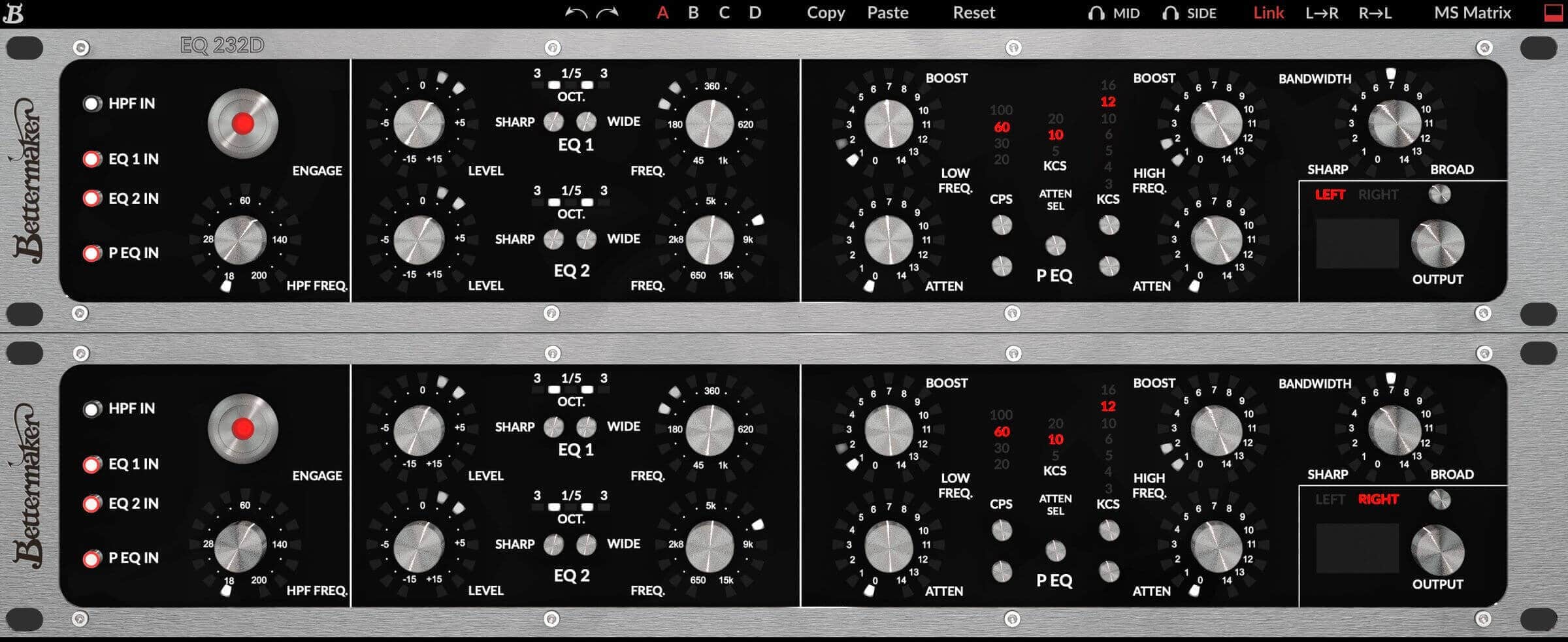This screenshot has width=1568, height=642.
Task: Click top unit ATTEN SEL selector knob
Action: (1055, 246)
